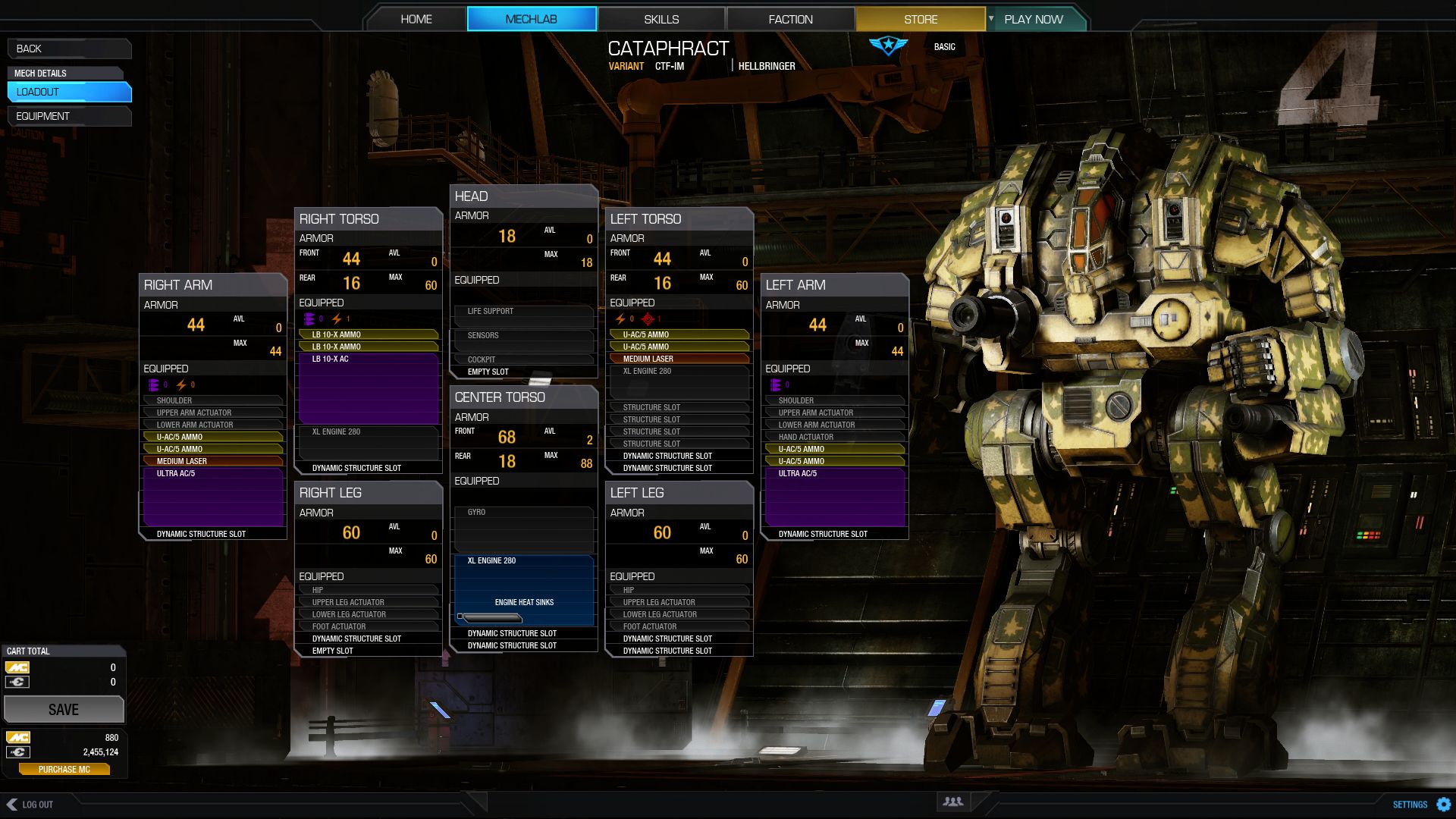Viewport: 1456px width, 819px height.
Task: Select Ultra AC/5 in Left Arm
Action: point(835,497)
